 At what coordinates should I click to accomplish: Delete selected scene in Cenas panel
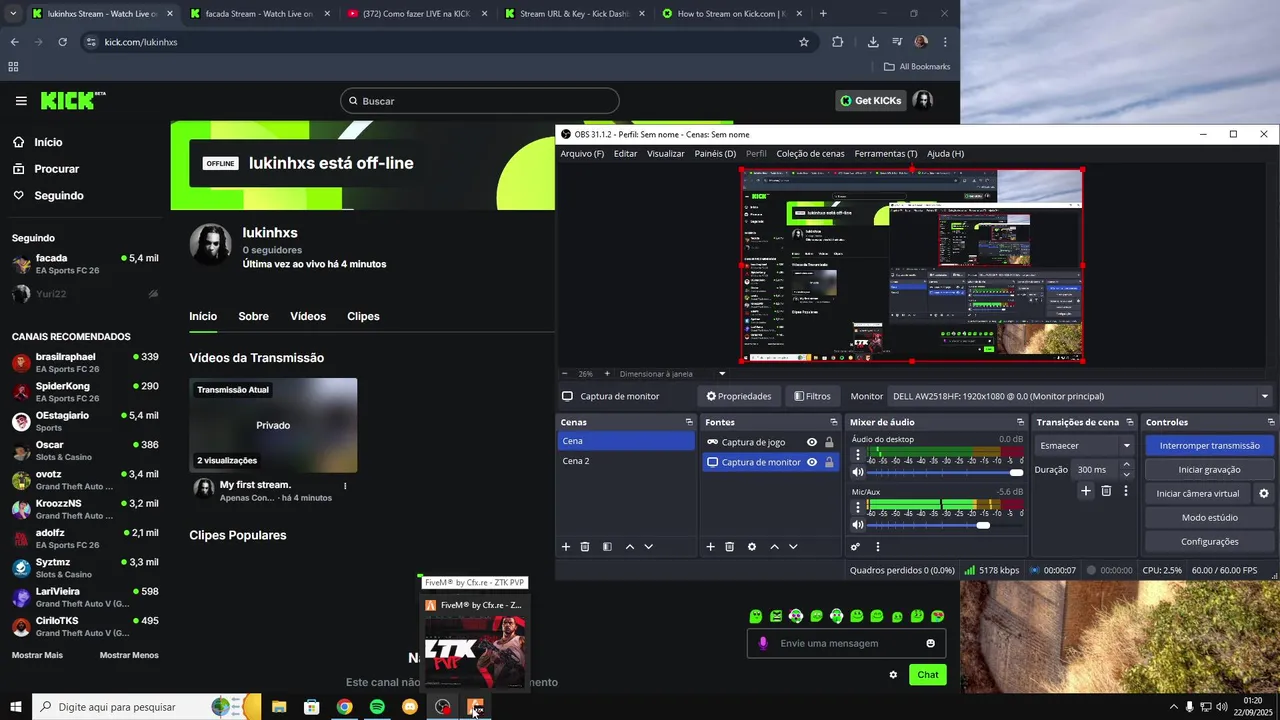[x=585, y=547]
